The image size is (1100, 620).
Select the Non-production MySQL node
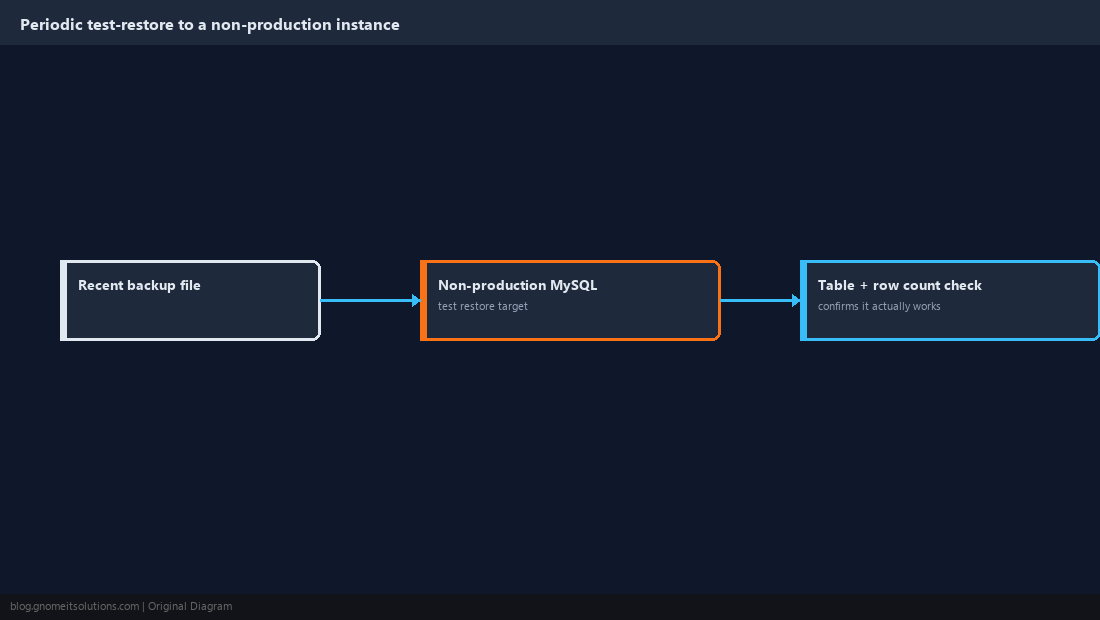570,300
